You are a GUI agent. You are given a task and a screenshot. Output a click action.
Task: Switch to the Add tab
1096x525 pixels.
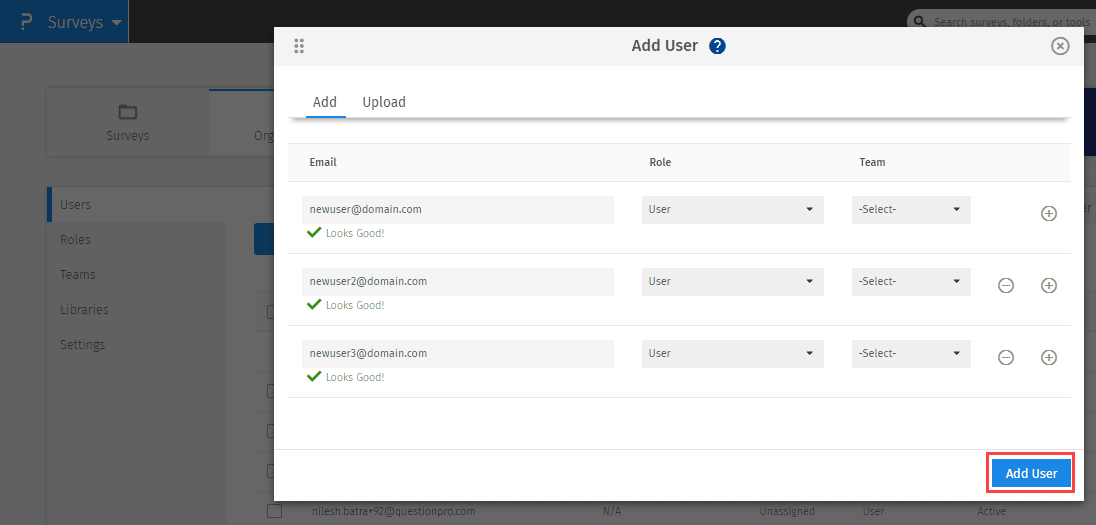click(x=325, y=102)
